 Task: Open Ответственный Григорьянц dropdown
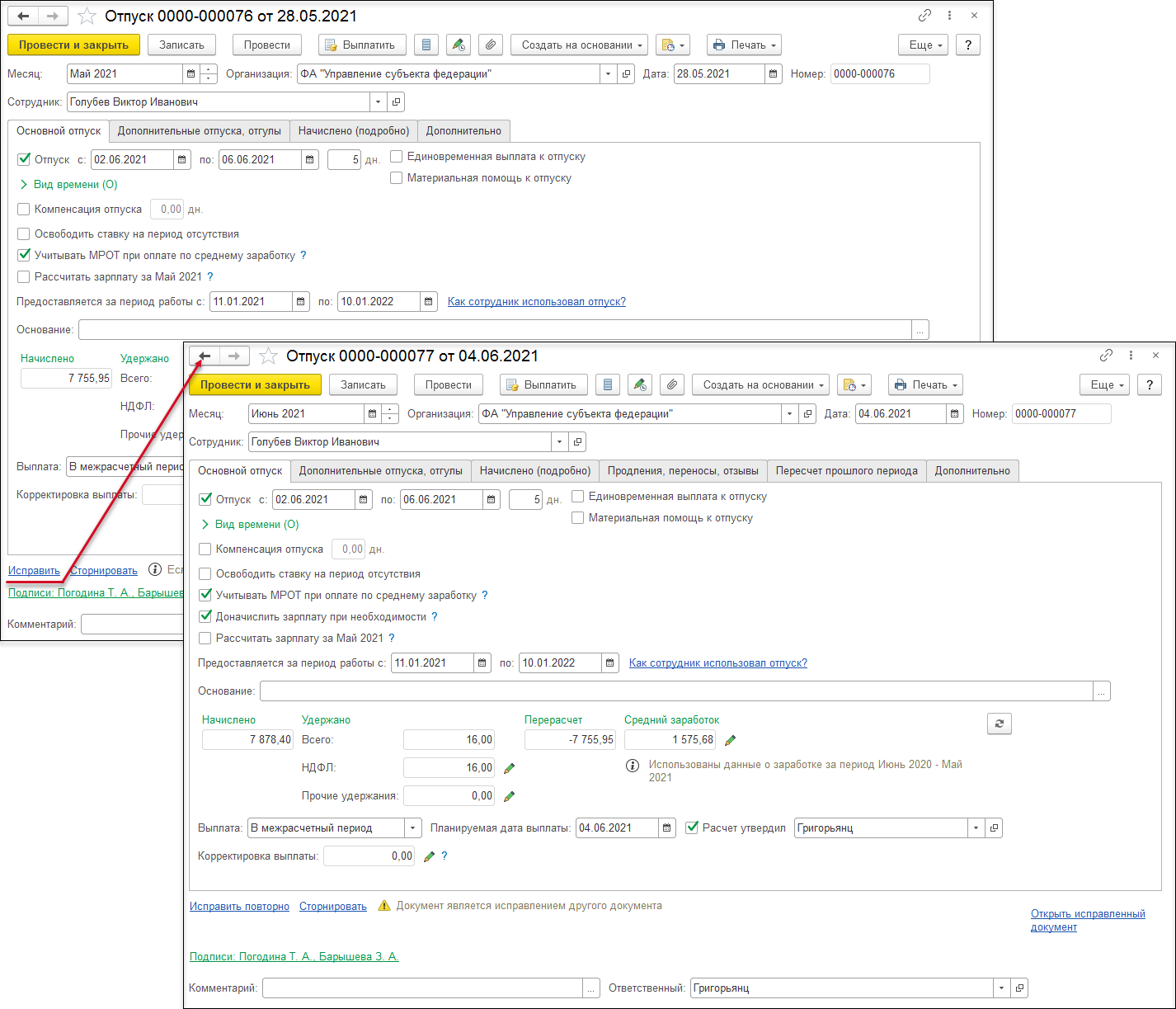point(1002,988)
